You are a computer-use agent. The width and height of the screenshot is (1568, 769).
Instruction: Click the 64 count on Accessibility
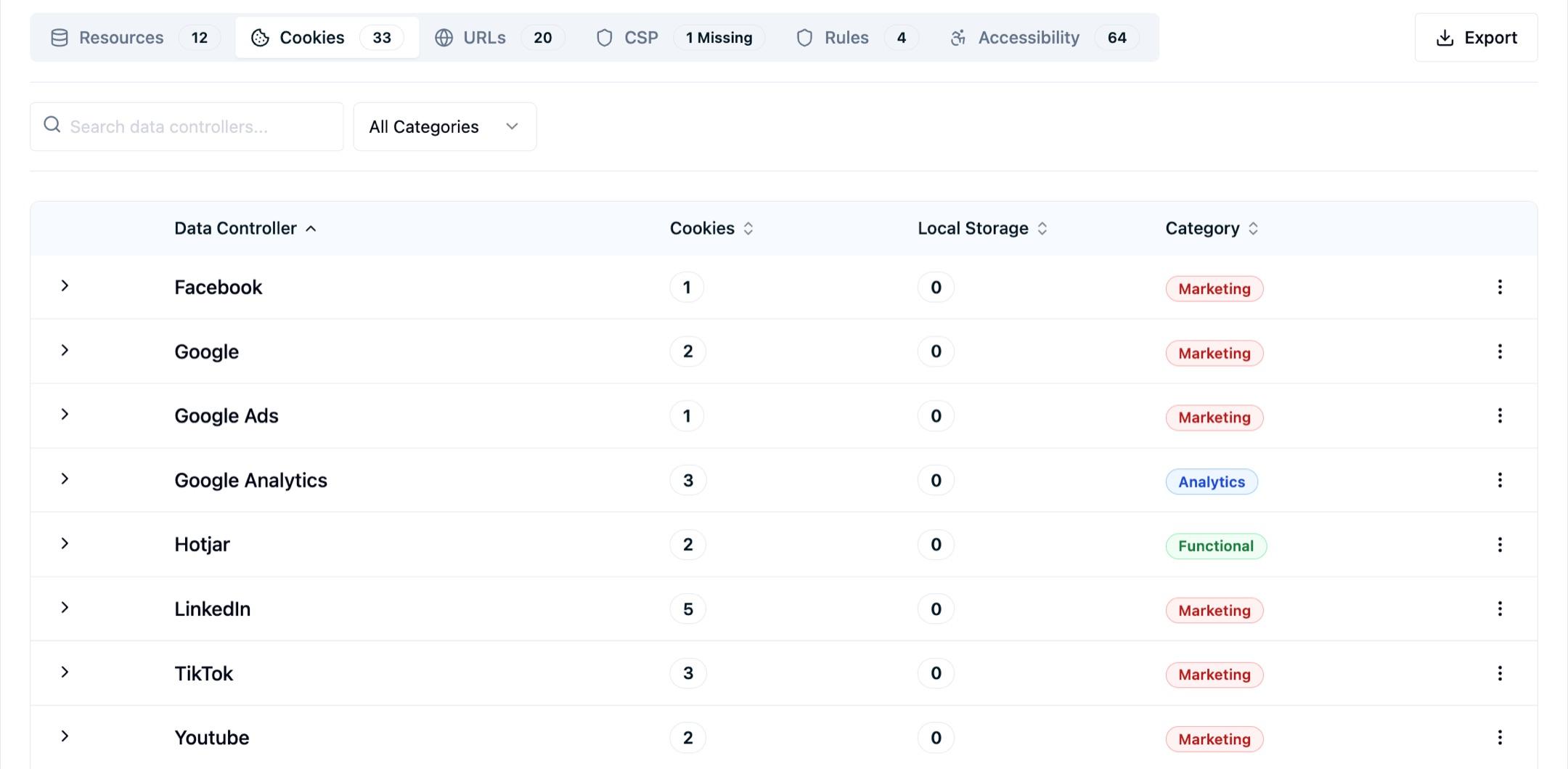(1116, 38)
